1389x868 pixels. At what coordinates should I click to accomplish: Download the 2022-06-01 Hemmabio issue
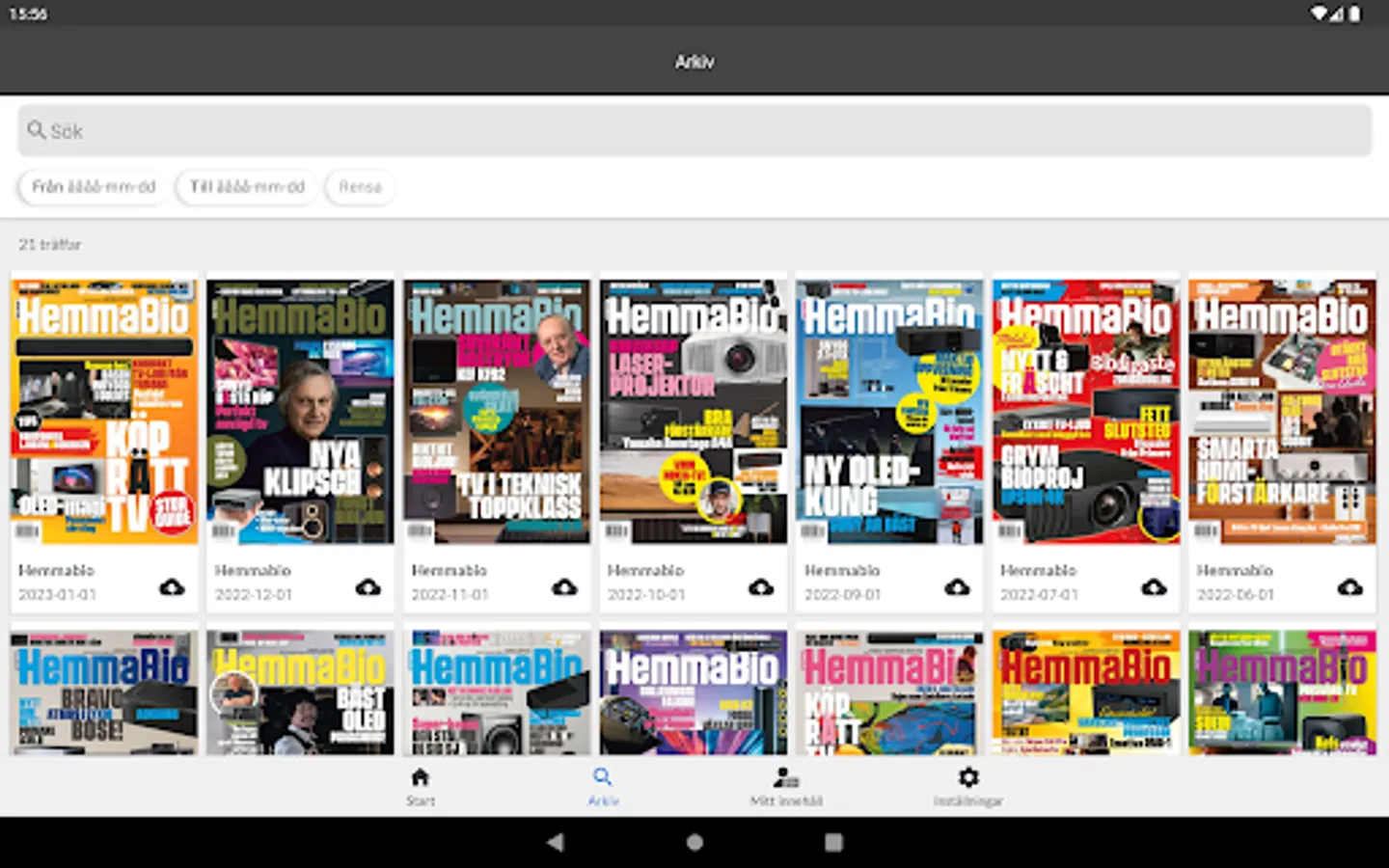1349,587
